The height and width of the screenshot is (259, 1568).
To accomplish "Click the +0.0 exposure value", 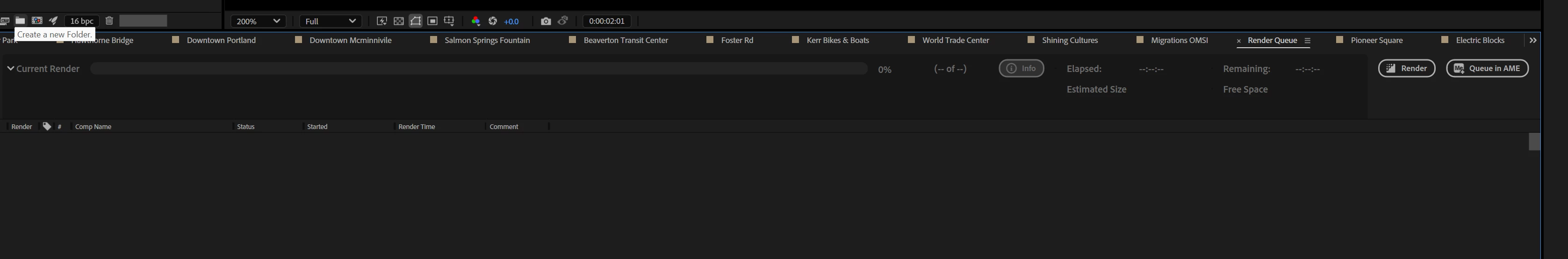I will (x=511, y=22).
